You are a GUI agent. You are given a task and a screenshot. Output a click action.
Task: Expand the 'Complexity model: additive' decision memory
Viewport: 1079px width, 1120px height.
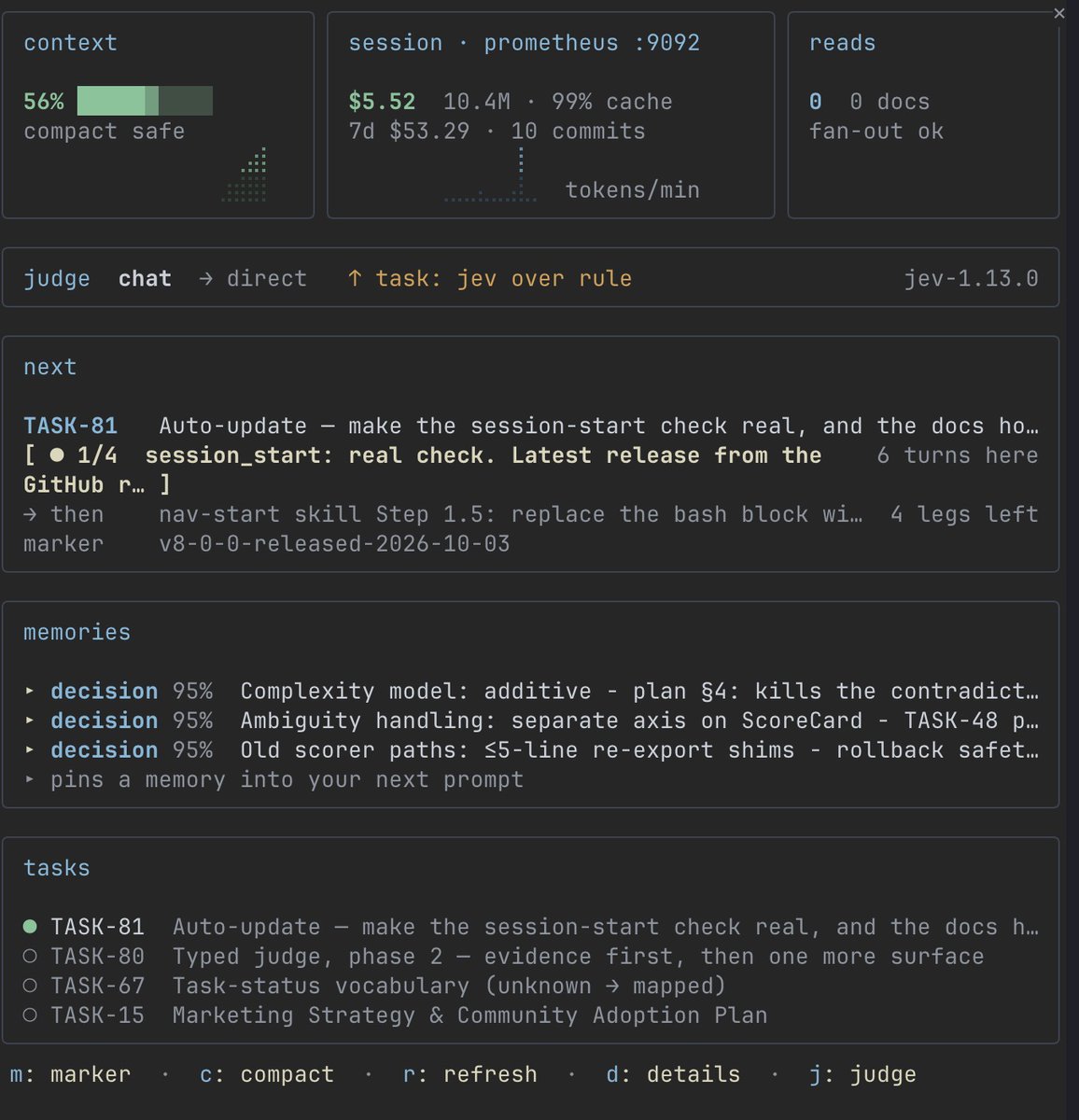point(30,692)
